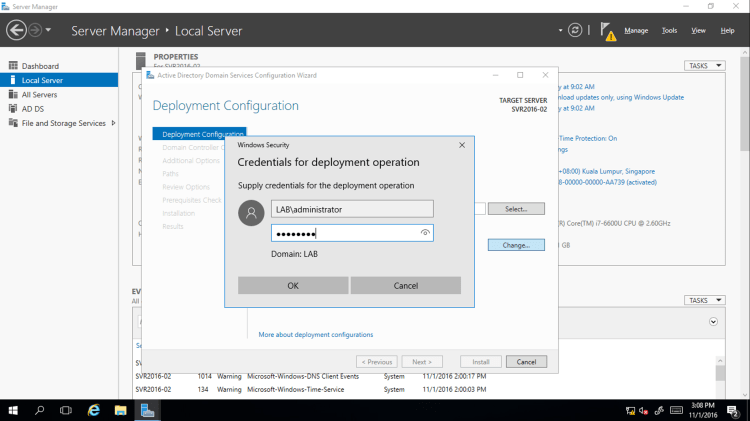The image size is (750, 421).
Task: Click the LAB\administrator username field
Action: coord(352,209)
